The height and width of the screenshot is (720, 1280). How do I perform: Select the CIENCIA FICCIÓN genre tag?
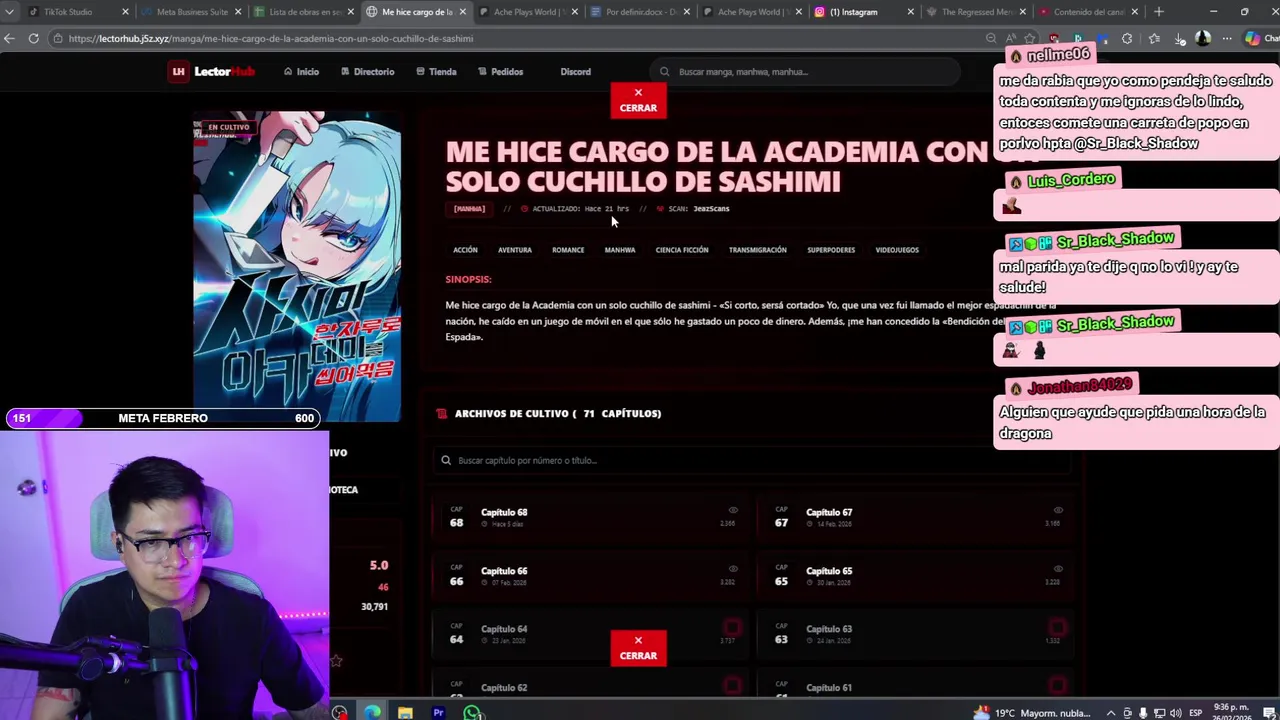tap(682, 250)
